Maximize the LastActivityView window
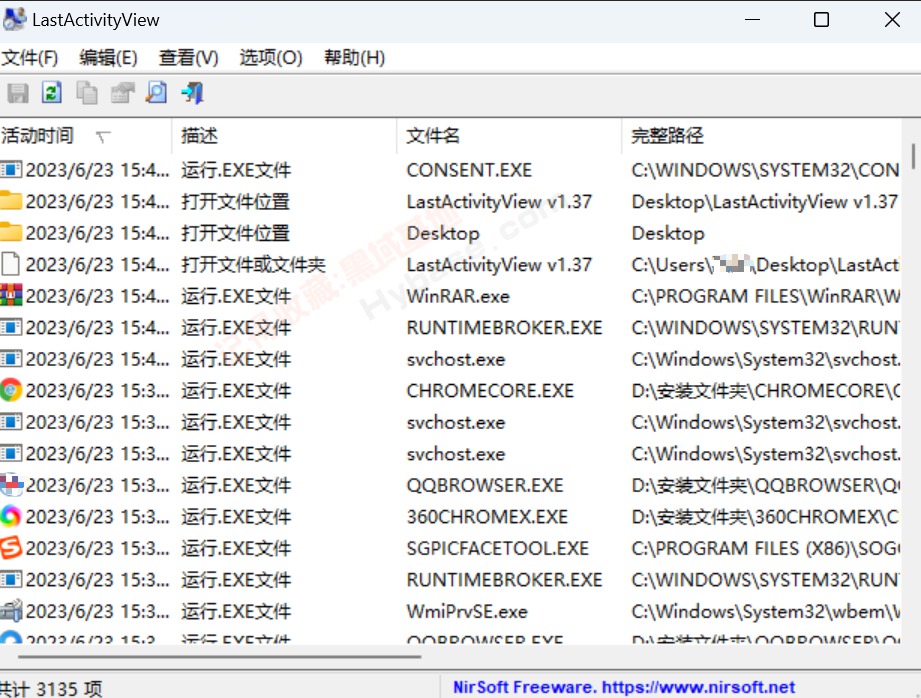 821,19
